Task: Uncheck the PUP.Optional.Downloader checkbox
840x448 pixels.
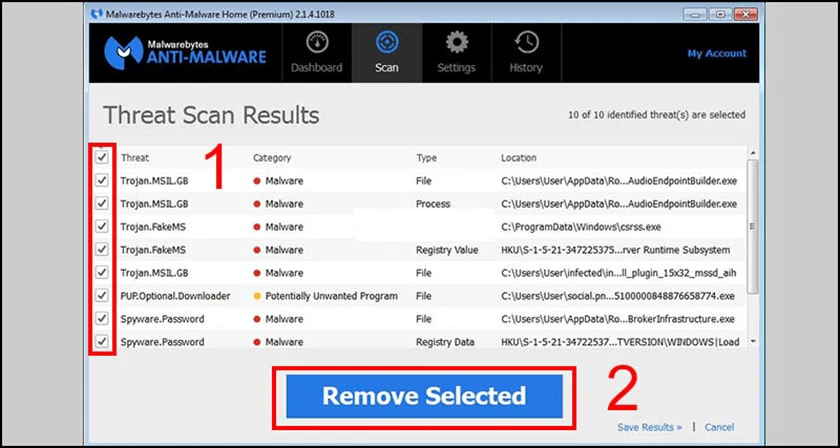Action: tap(102, 296)
